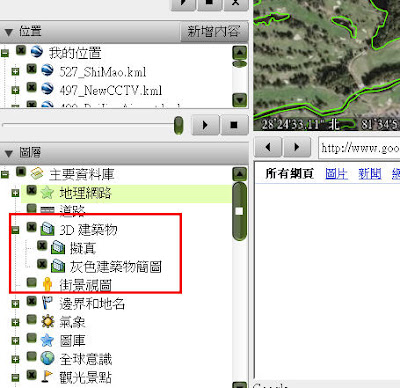This screenshot has height=388, width=400.
Task: Enable the 全球意識 checkbox
Action: click(31, 356)
